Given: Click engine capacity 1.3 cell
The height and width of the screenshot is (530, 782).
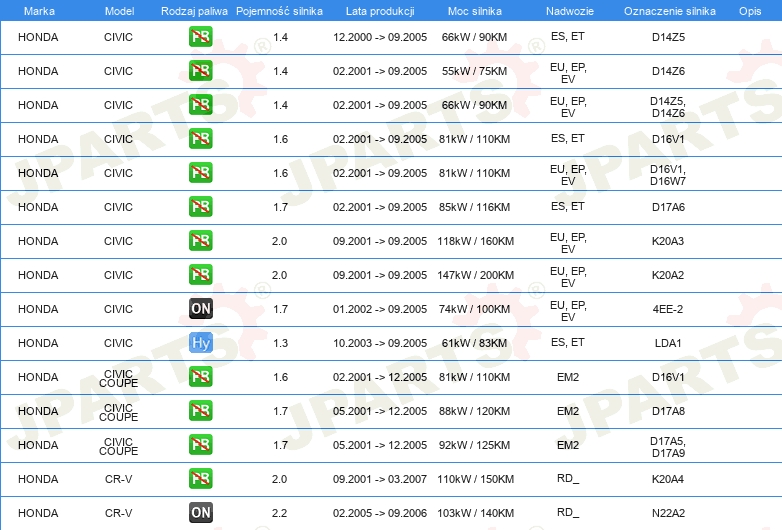Looking at the screenshot, I should 280,343.
